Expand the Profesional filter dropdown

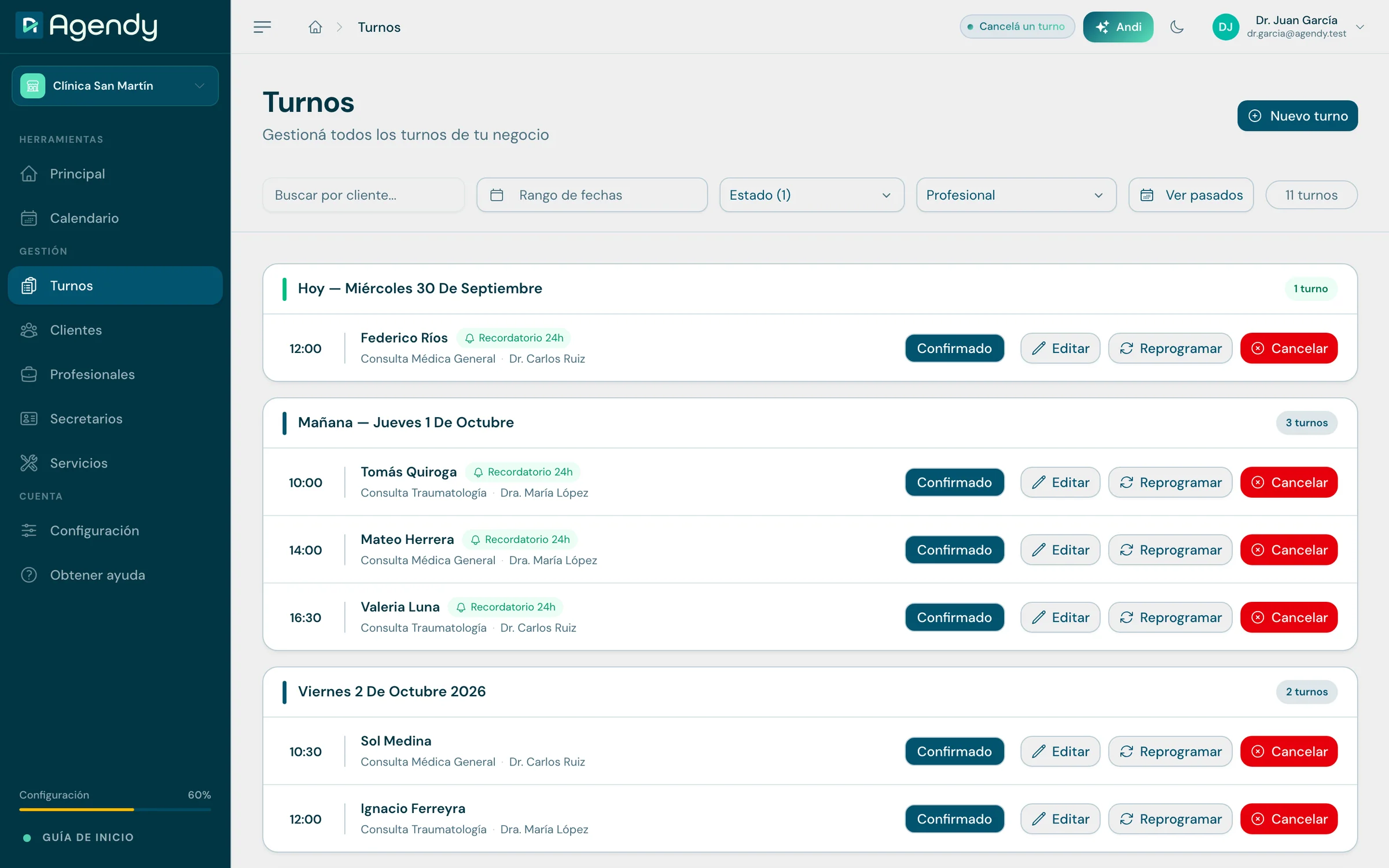coord(1016,195)
